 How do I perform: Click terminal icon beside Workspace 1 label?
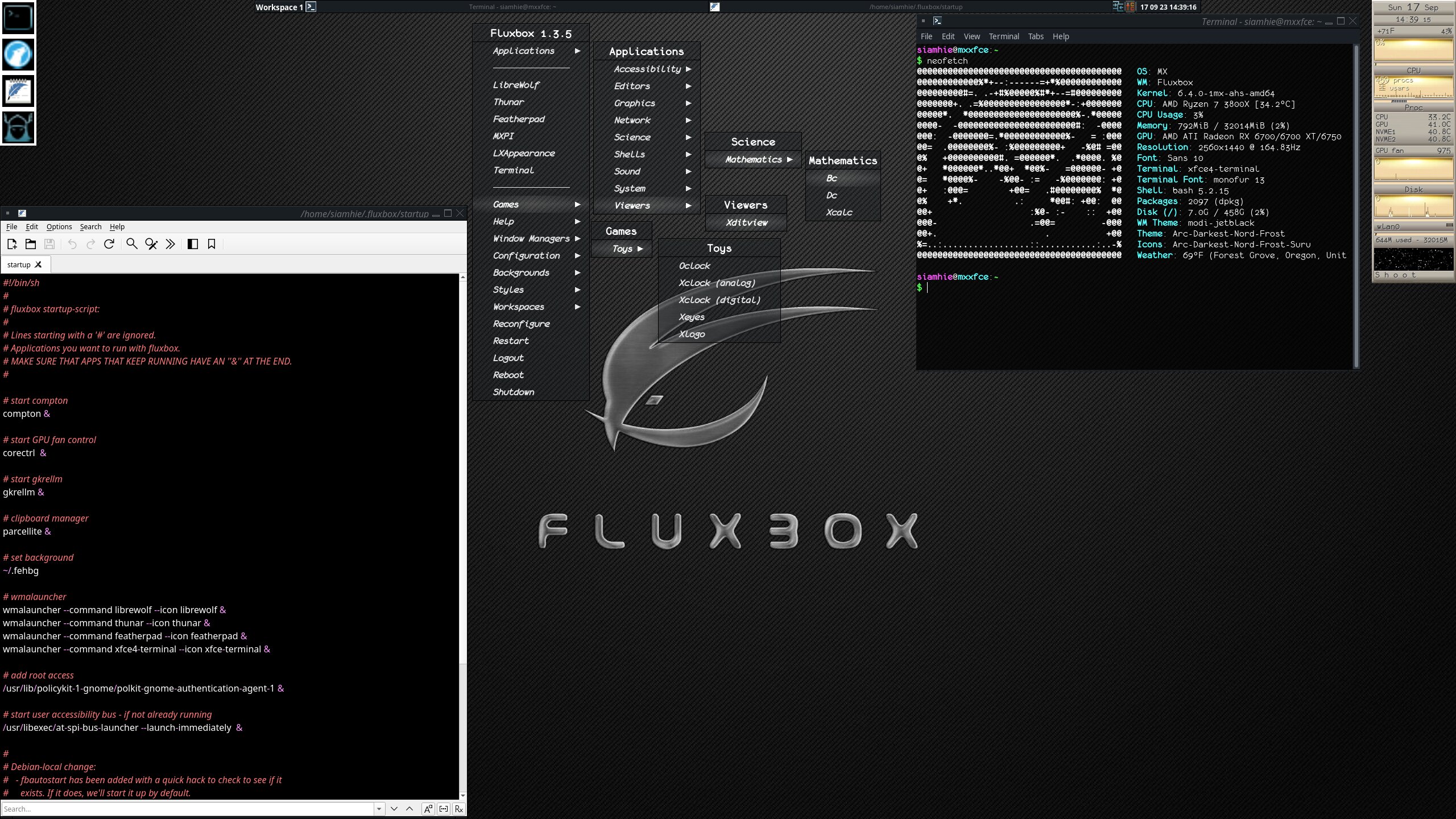click(311, 7)
